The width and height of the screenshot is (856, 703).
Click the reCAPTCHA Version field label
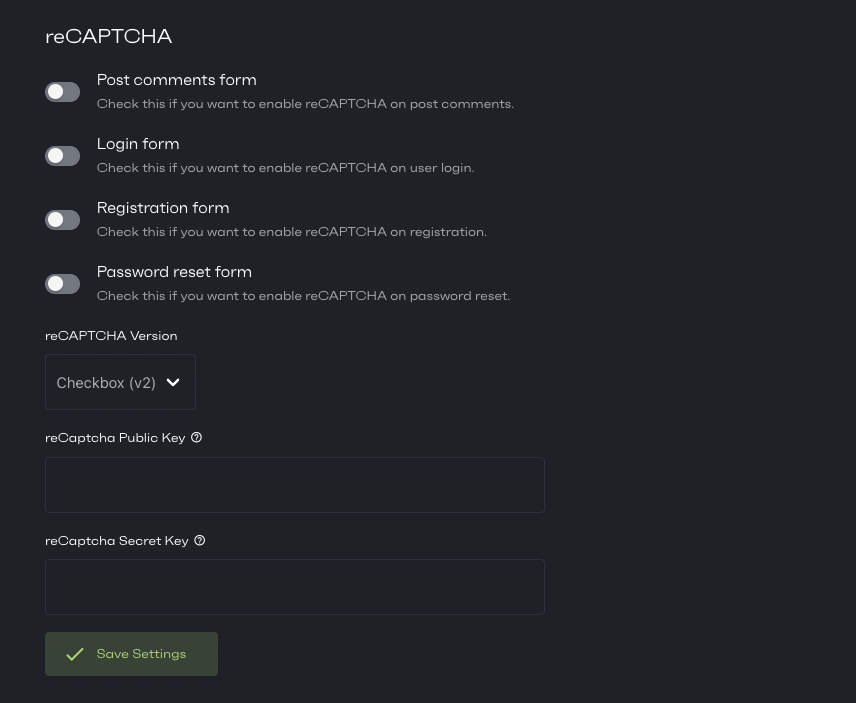(x=111, y=335)
